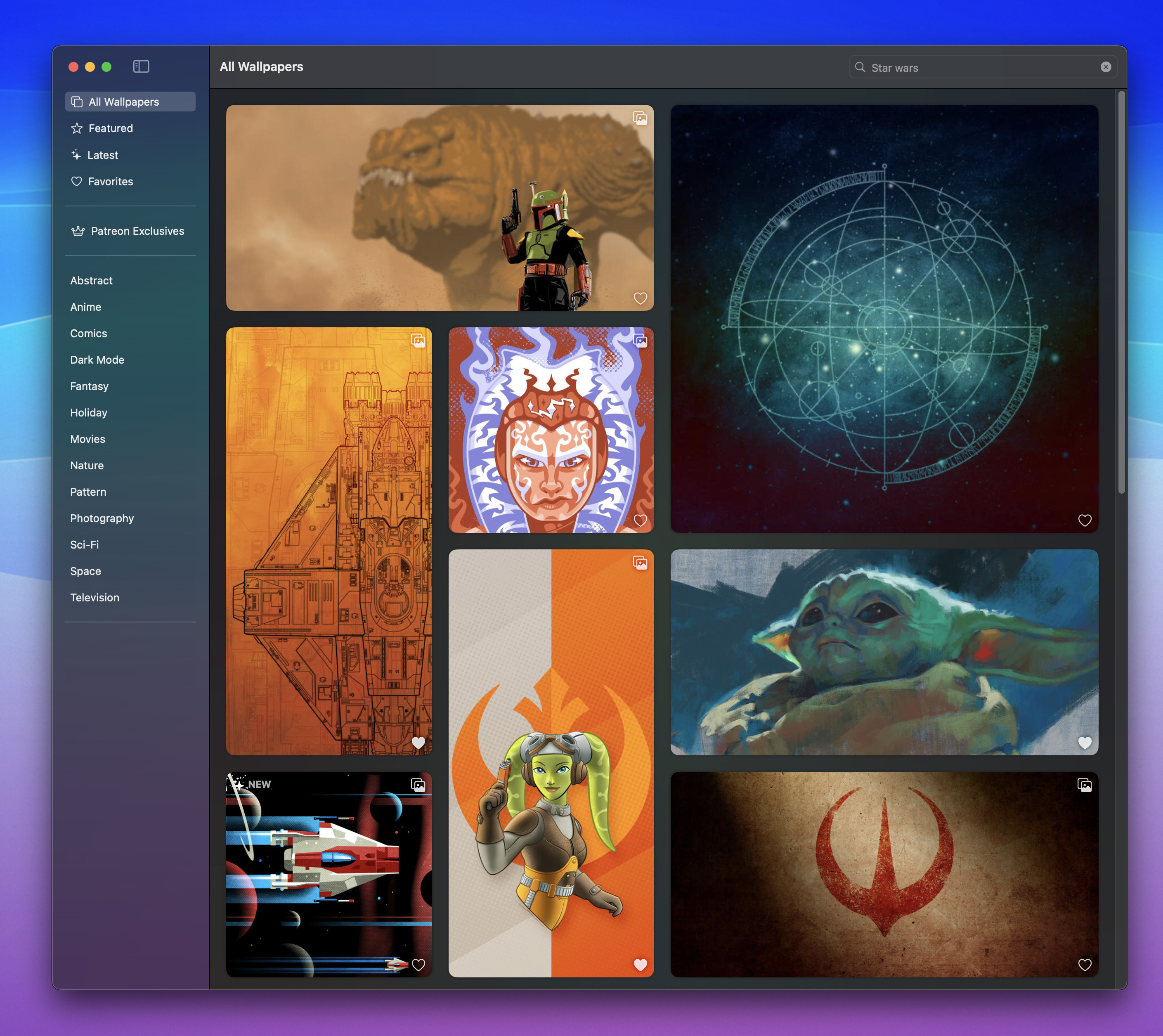Browse the Space category
The width and height of the screenshot is (1163, 1036).
(x=85, y=572)
